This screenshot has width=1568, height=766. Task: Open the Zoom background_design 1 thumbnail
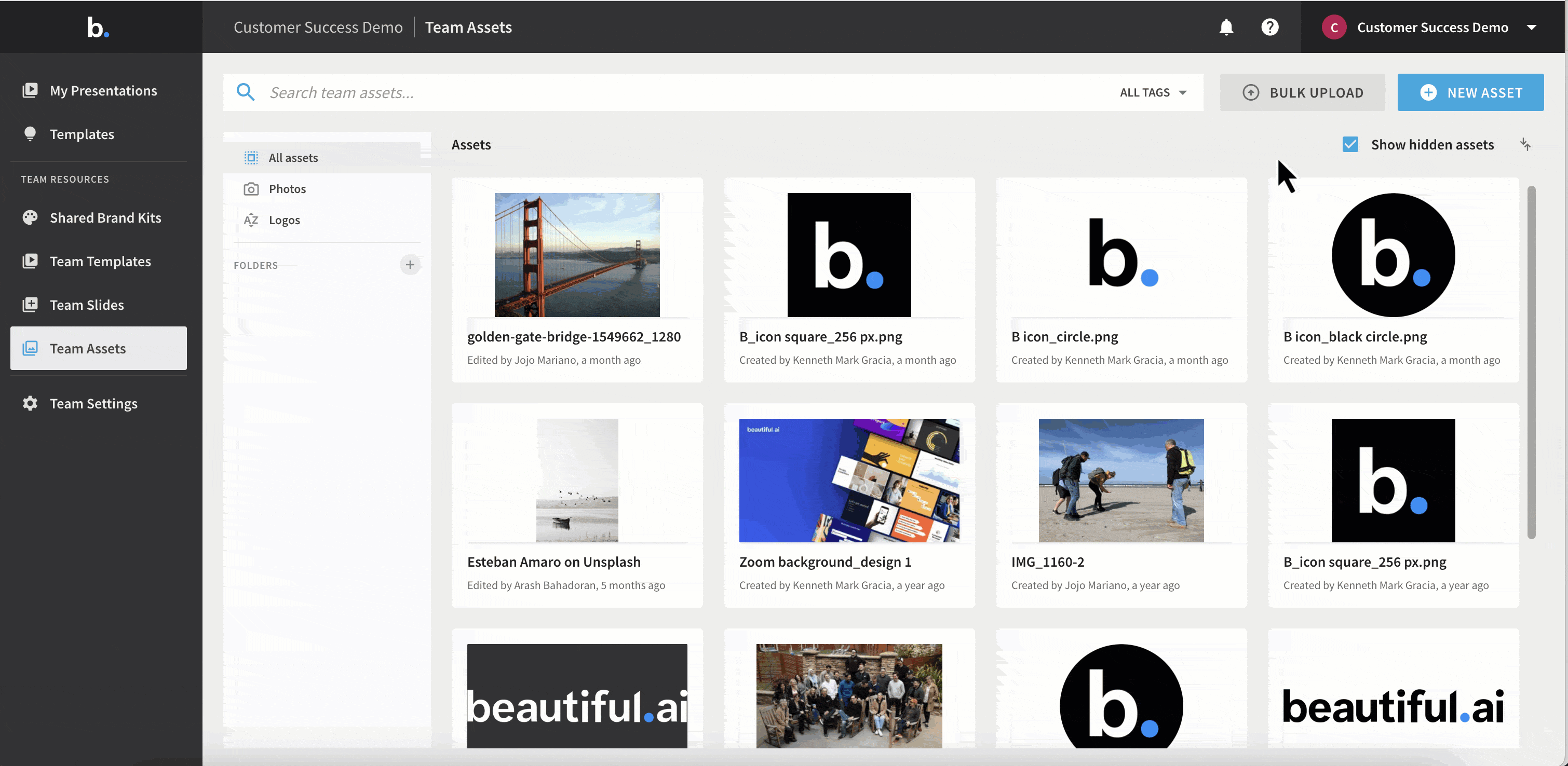[849, 480]
